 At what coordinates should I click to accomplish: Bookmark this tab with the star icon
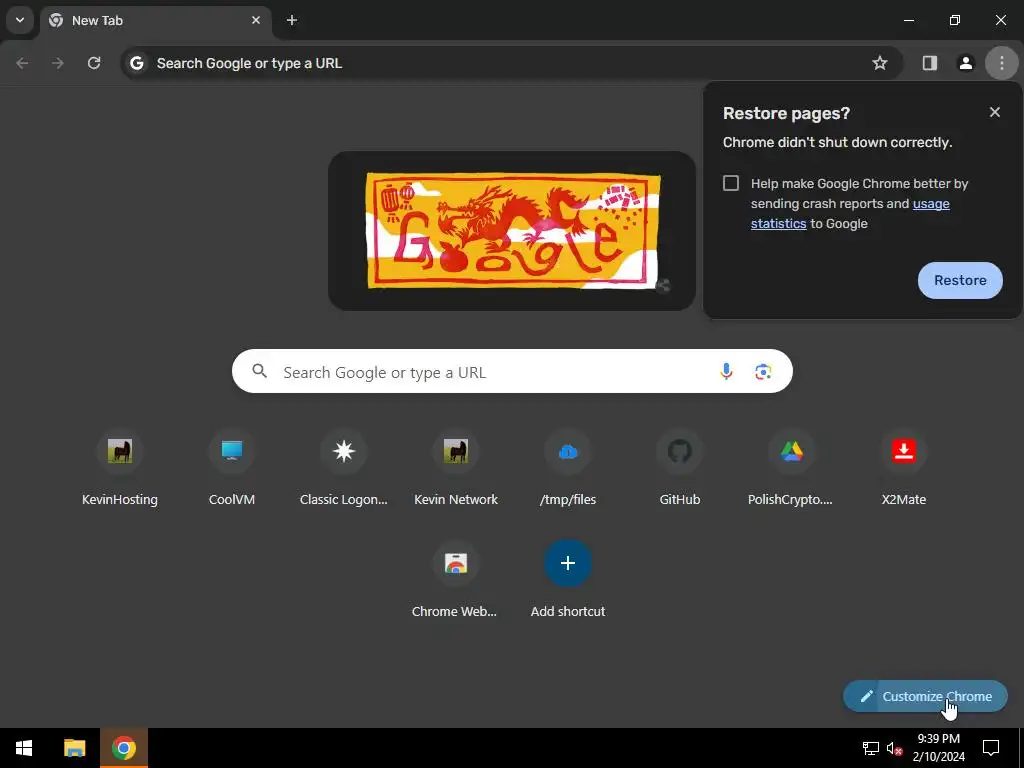click(x=880, y=63)
